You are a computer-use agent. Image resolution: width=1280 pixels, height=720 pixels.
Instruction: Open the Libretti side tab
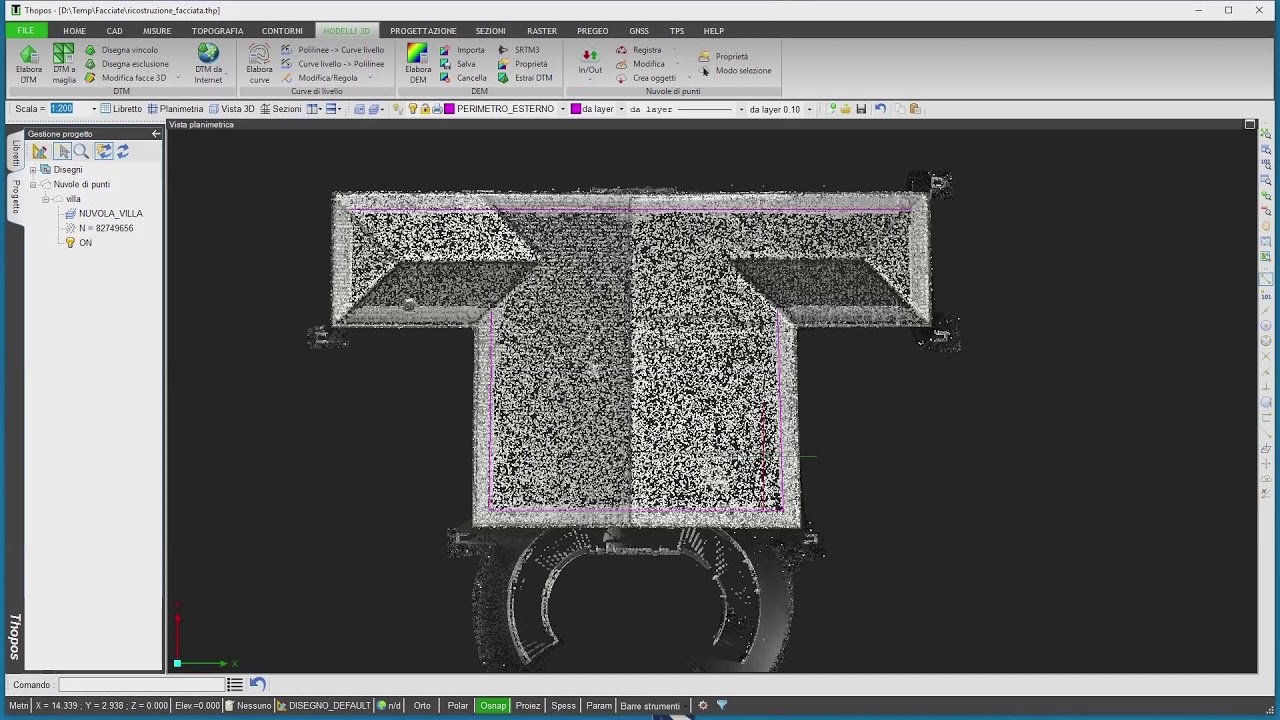(x=15, y=153)
